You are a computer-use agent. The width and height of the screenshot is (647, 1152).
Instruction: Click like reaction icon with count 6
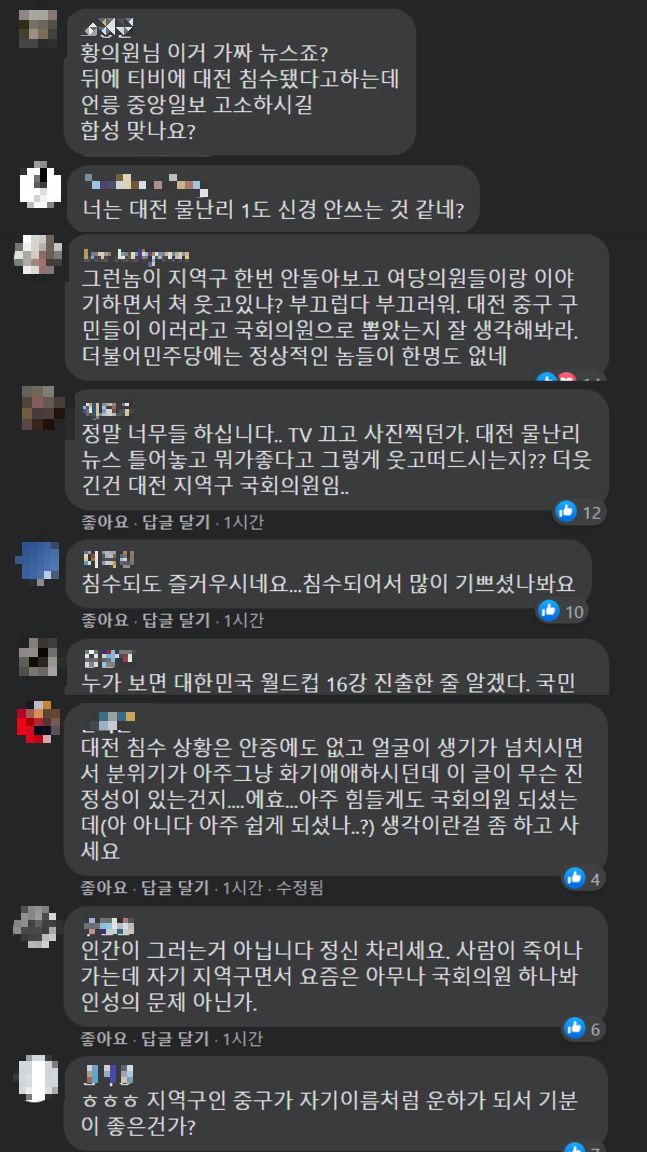(x=574, y=1028)
